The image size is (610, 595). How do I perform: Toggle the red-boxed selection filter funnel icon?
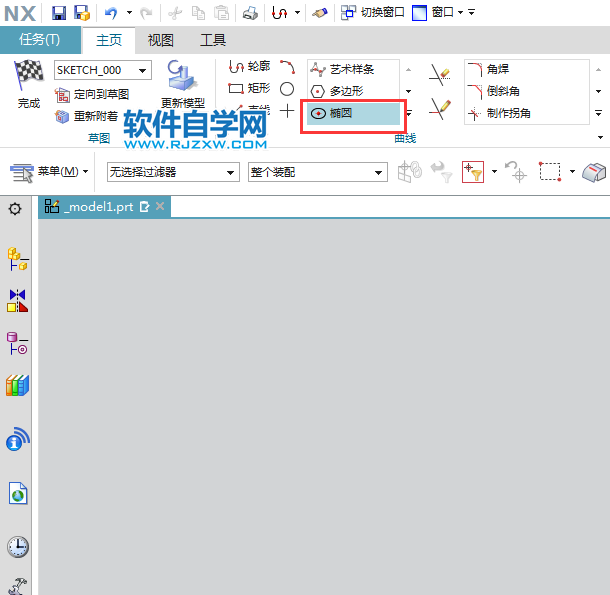click(x=473, y=172)
